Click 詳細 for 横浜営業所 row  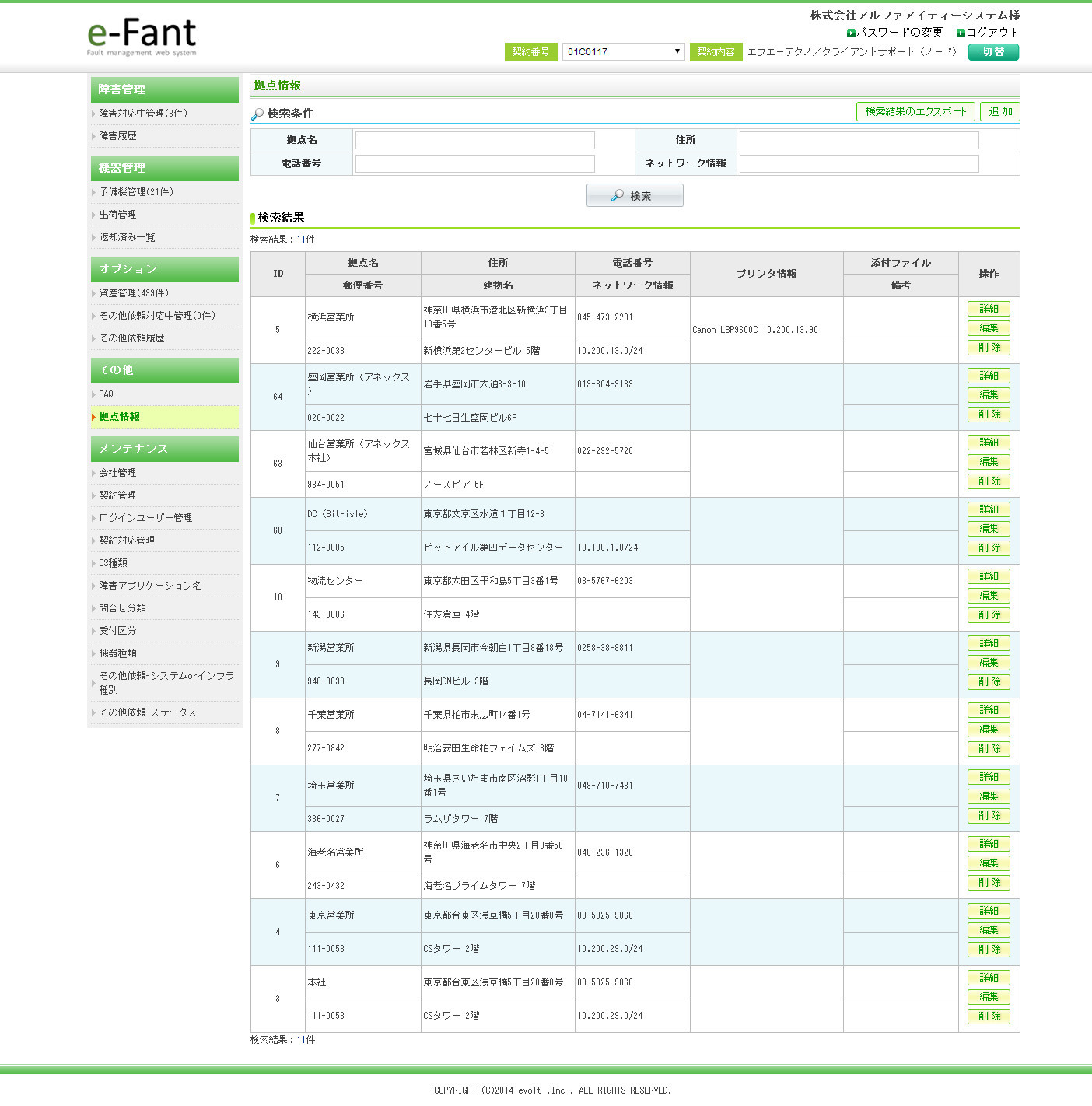coord(989,309)
